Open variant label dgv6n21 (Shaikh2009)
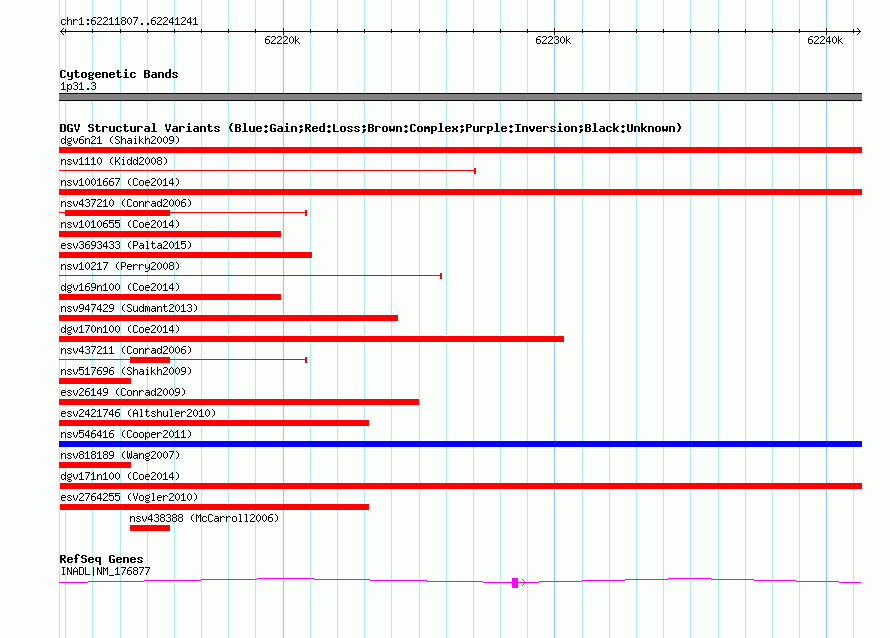890x638 pixels. [120, 140]
